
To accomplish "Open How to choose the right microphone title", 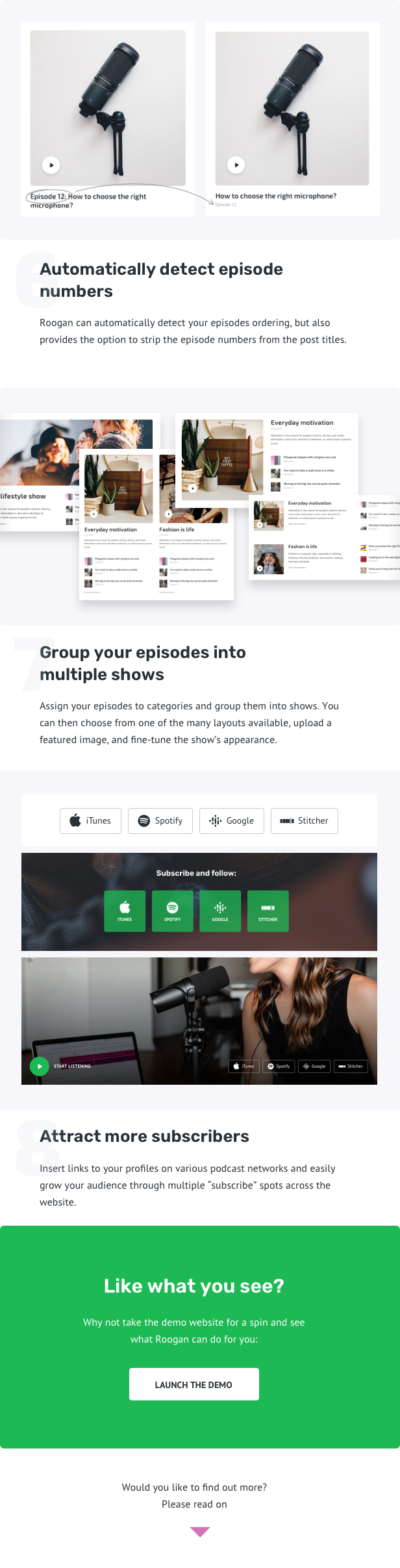I will pyautogui.click(x=276, y=196).
